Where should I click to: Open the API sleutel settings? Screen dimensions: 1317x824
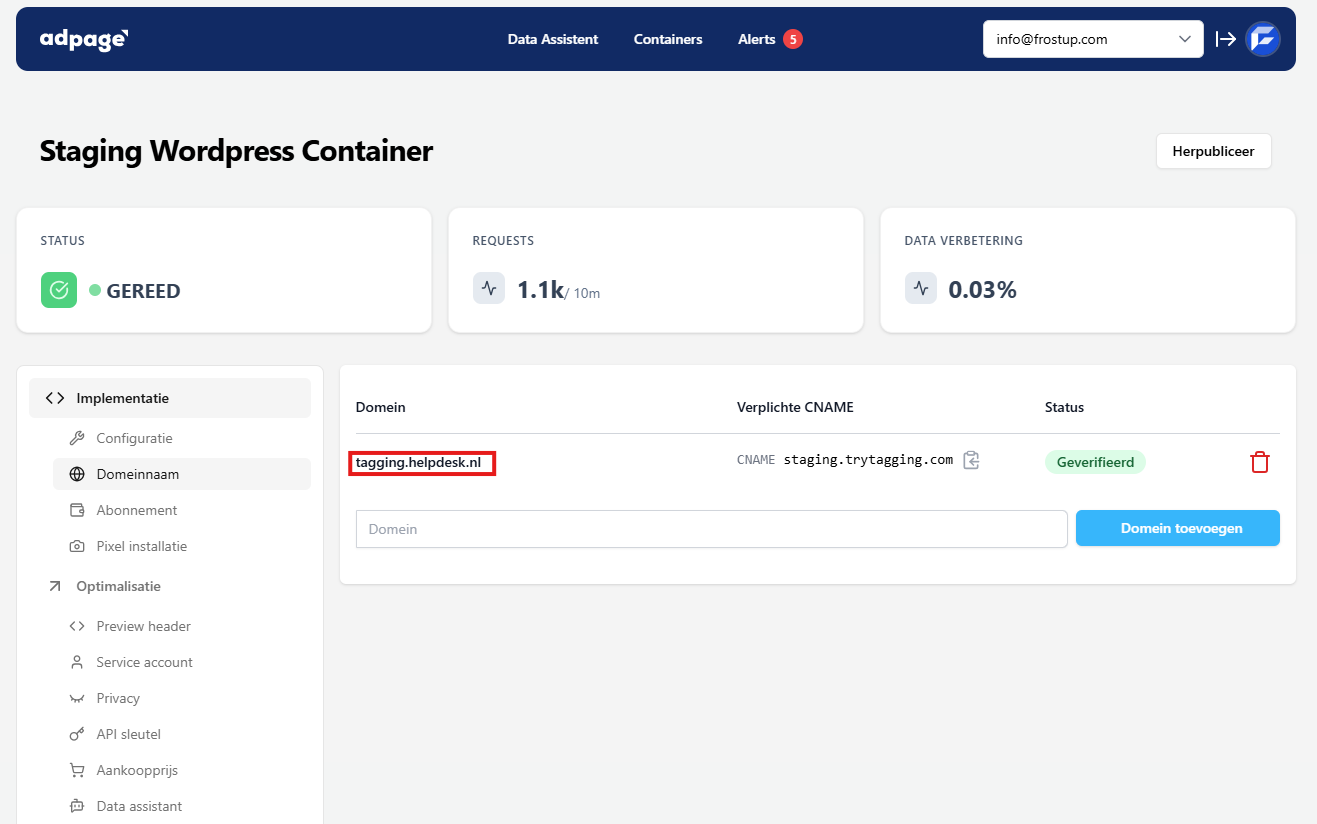click(128, 734)
